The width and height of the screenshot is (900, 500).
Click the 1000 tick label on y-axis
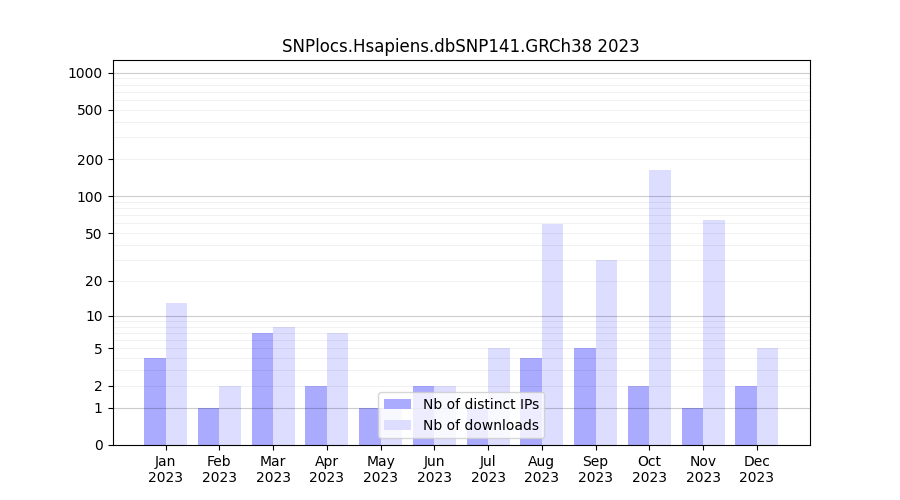pos(85,73)
